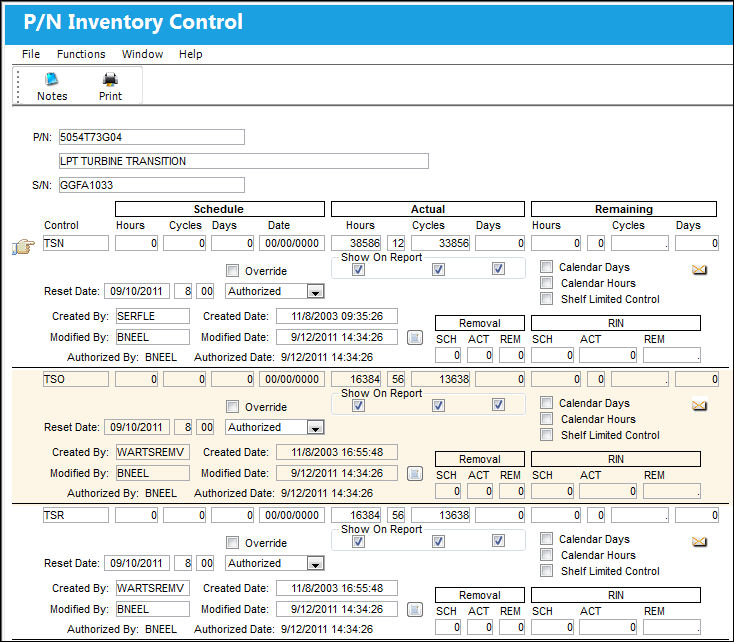Enable Shelf Limited Control in TSR section
The height and width of the screenshot is (642, 734).
tap(546, 570)
